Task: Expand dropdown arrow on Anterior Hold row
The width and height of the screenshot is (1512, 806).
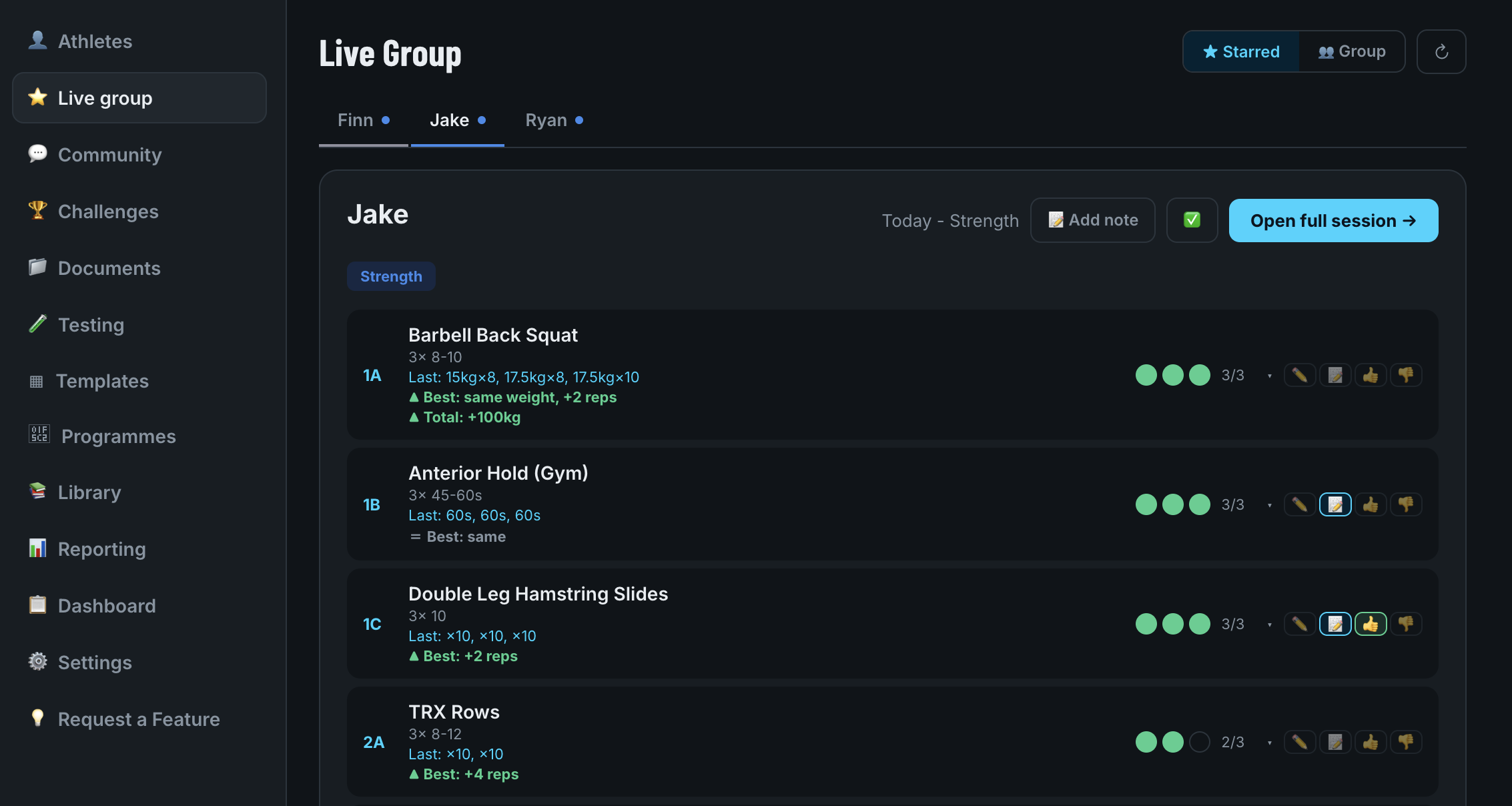Action: point(1269,506)
